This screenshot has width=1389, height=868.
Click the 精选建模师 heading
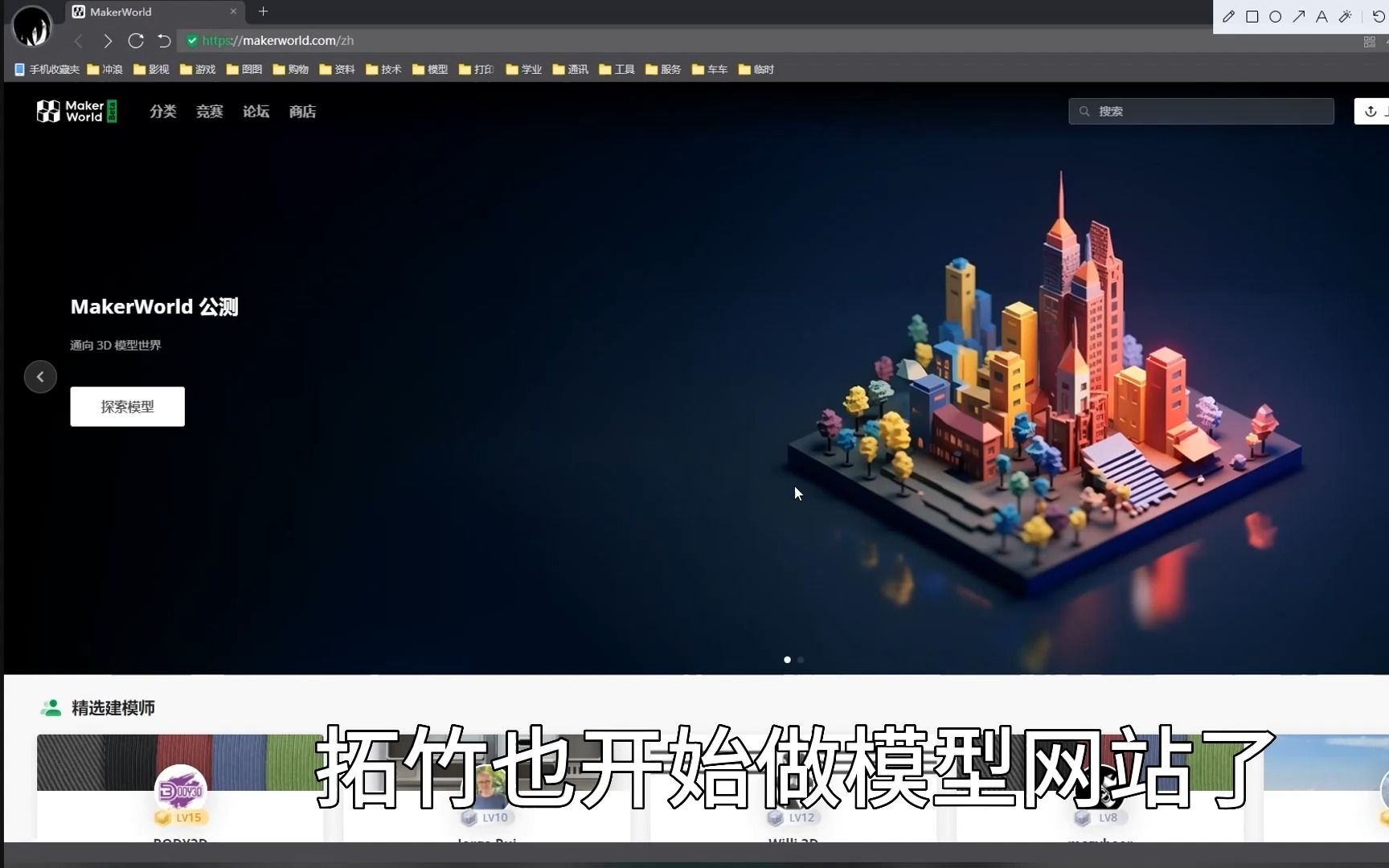coord(113,708)
